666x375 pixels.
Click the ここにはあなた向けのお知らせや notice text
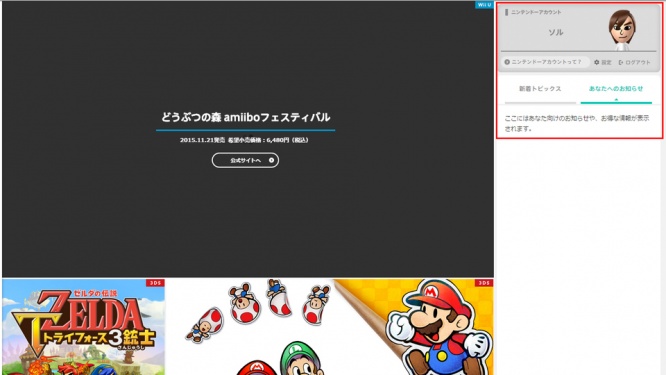576,123
